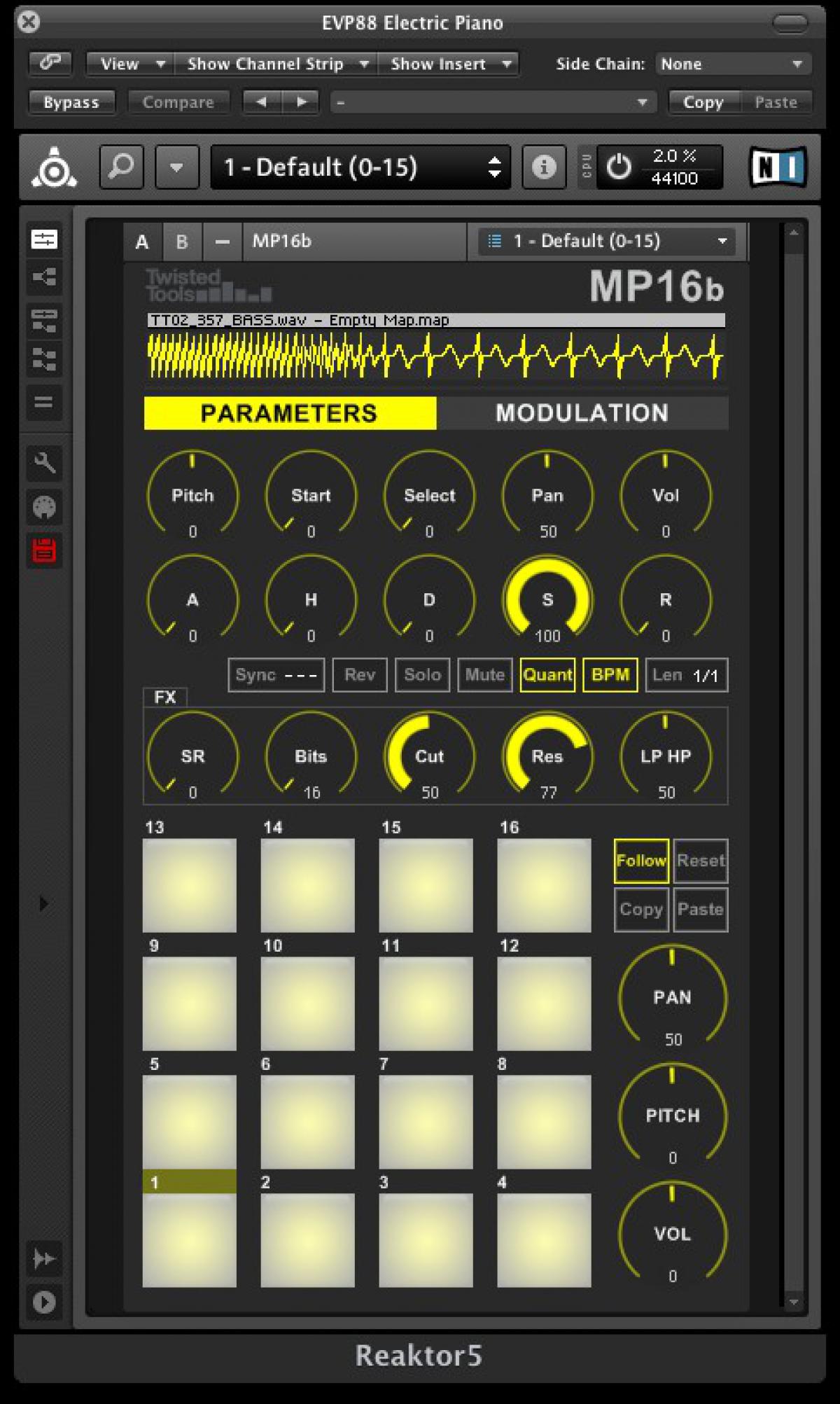840x1404 pixels.
Task: Toggle the Follow button
Action: (641, 861)
